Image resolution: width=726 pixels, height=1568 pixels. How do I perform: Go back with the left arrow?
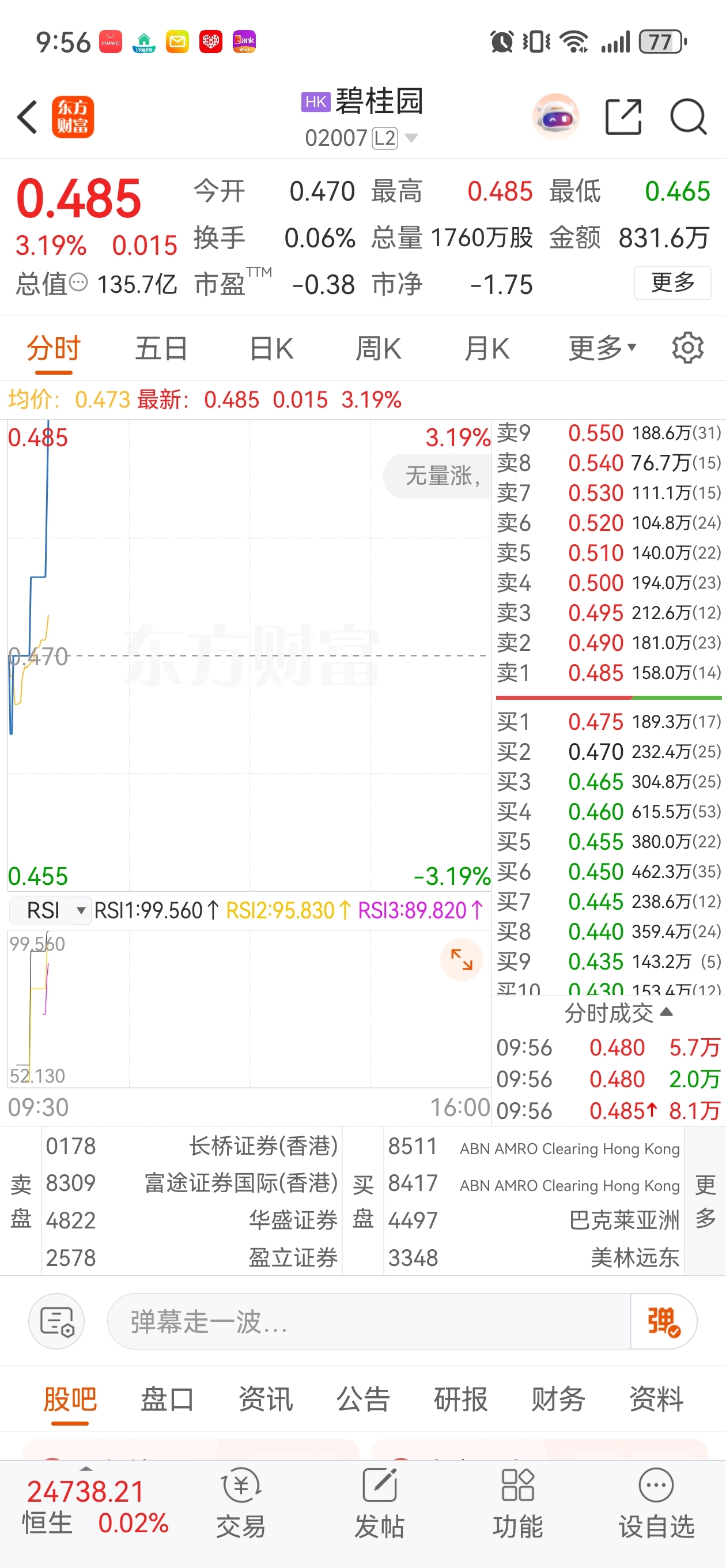(28, 116)
